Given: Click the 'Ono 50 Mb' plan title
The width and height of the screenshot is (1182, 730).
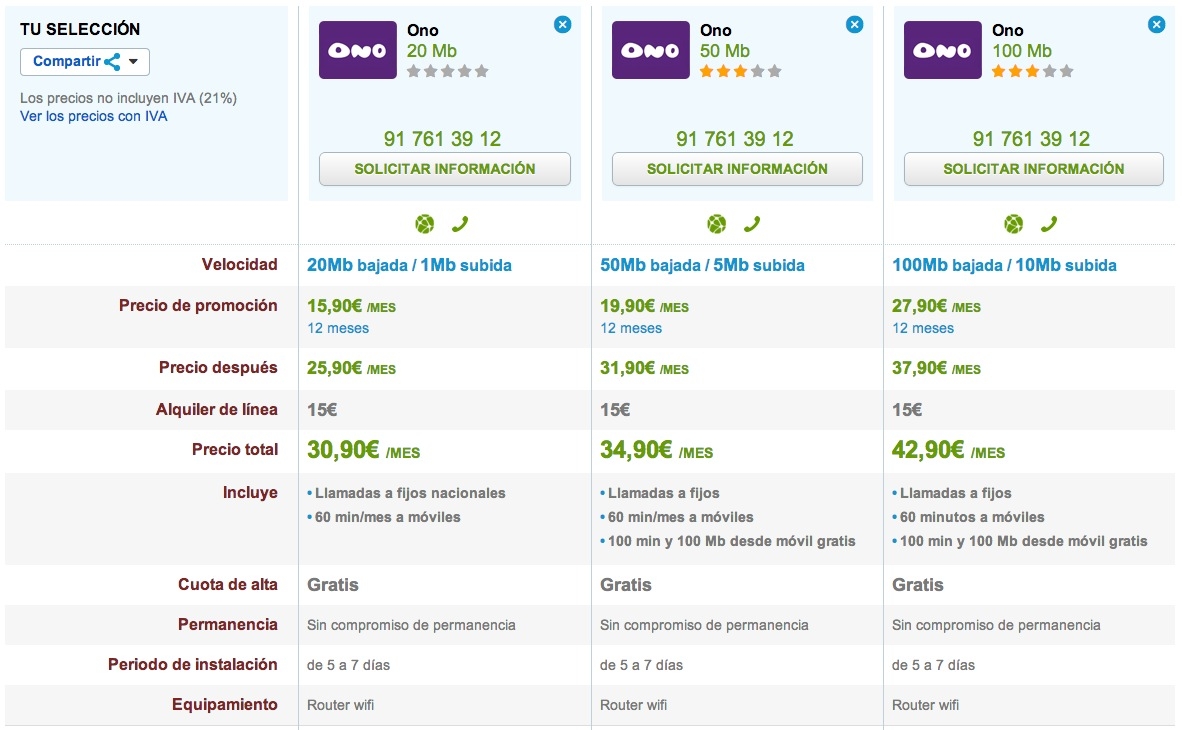Looking at the screenshot, I should pyautogui.click(x=724, y=41).
